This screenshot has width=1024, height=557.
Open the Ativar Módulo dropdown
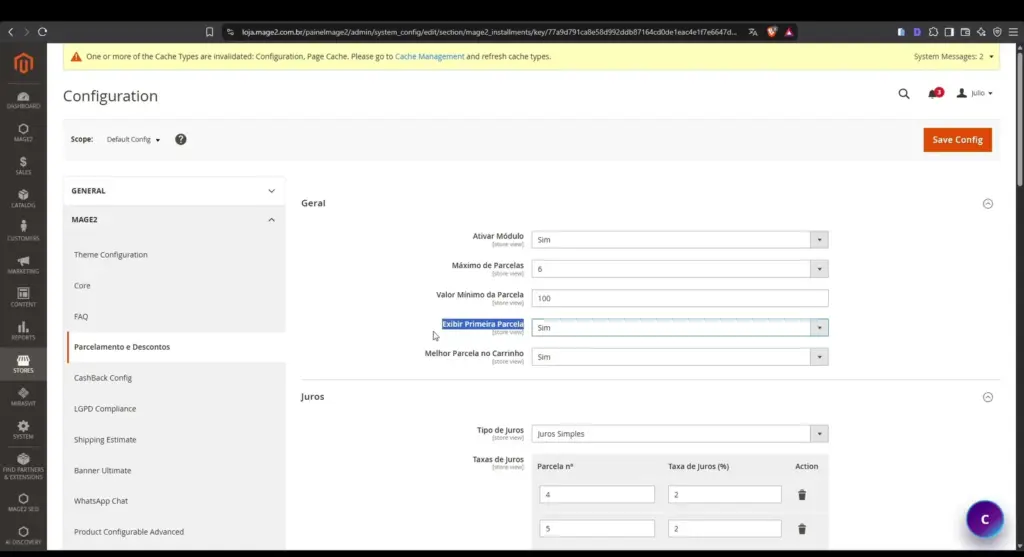(x=680, y=240)
